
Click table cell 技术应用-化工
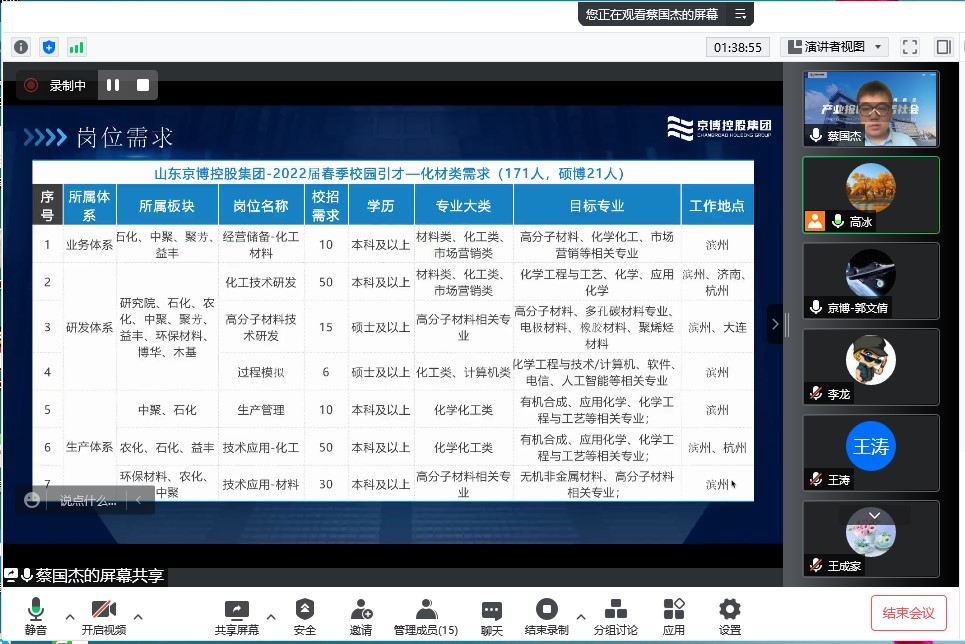260,447
